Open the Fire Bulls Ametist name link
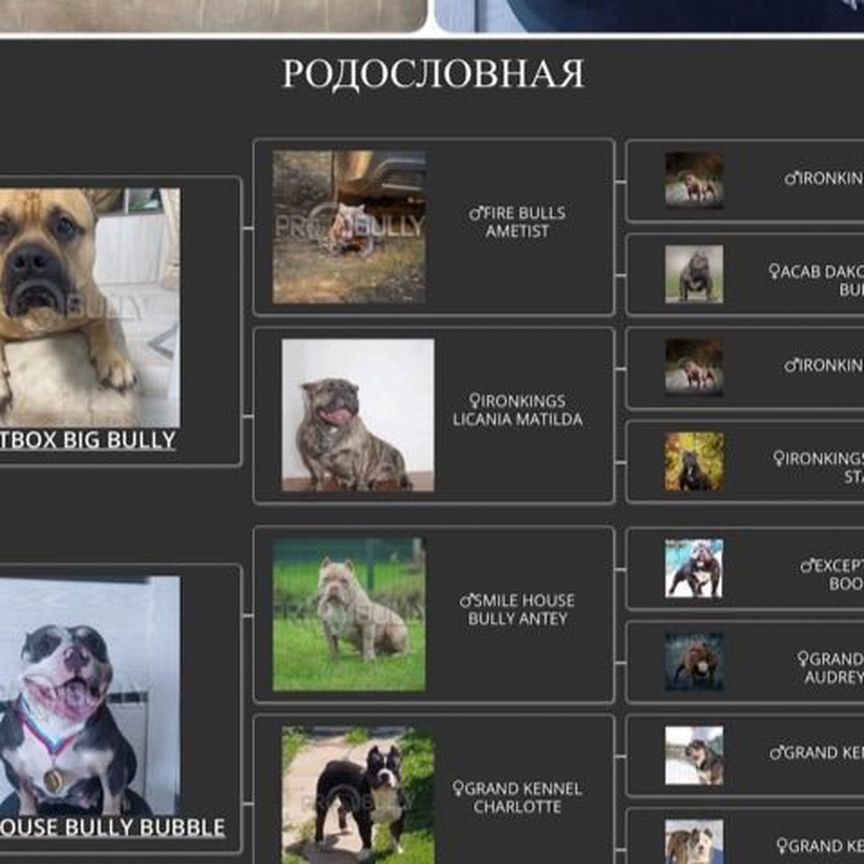Screen dimensions: 864x864 coord(517,222)
